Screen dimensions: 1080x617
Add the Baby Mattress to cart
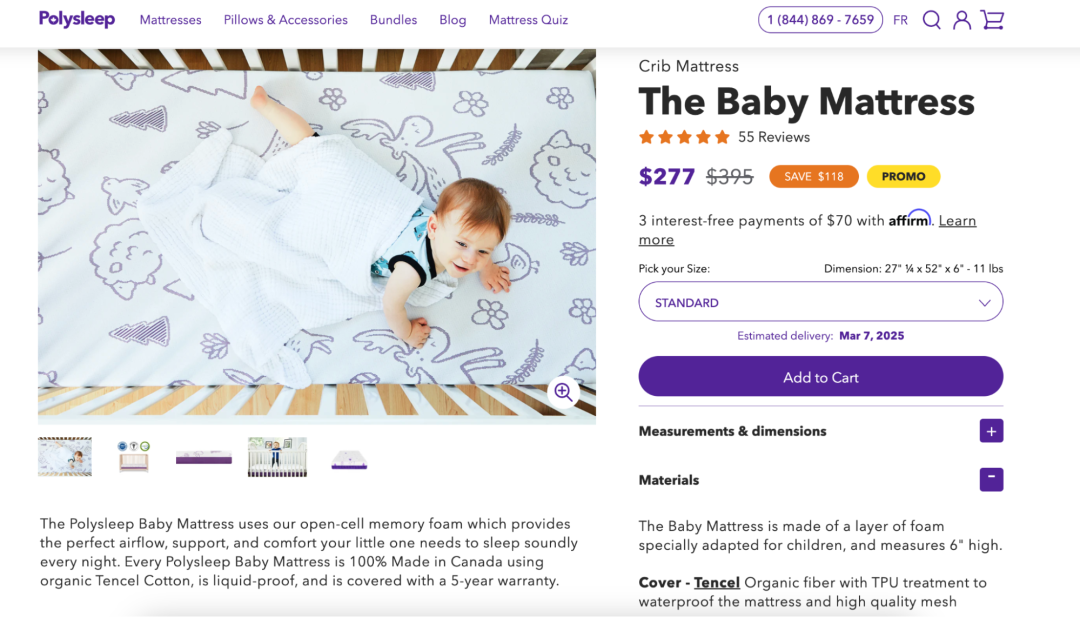coord(820,377)
